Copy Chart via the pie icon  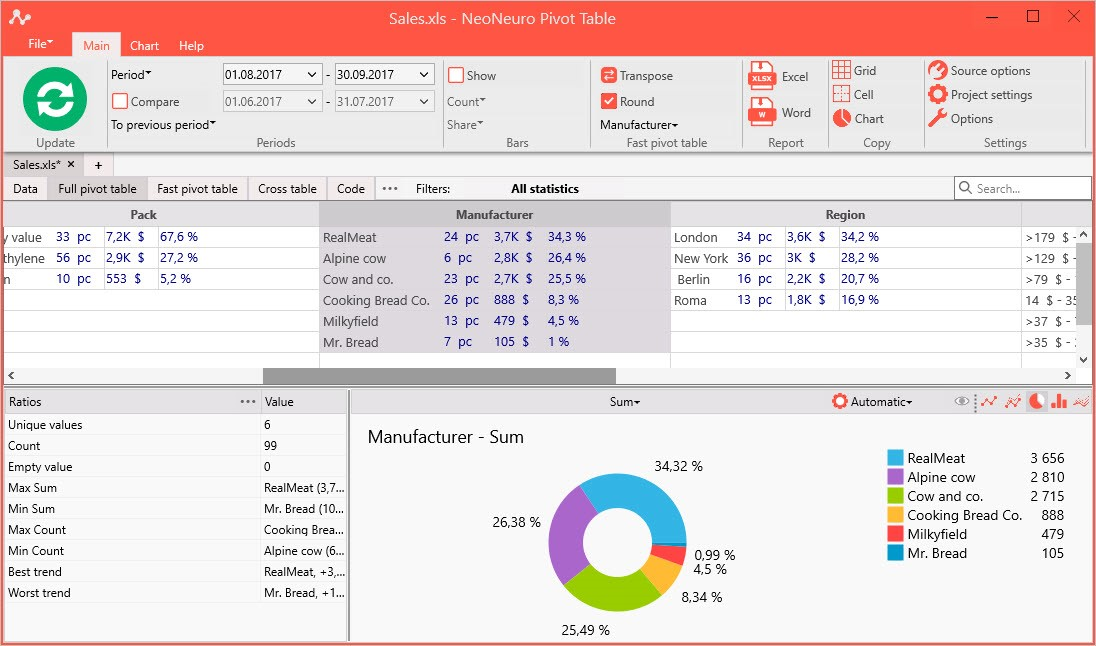[842, 118]
